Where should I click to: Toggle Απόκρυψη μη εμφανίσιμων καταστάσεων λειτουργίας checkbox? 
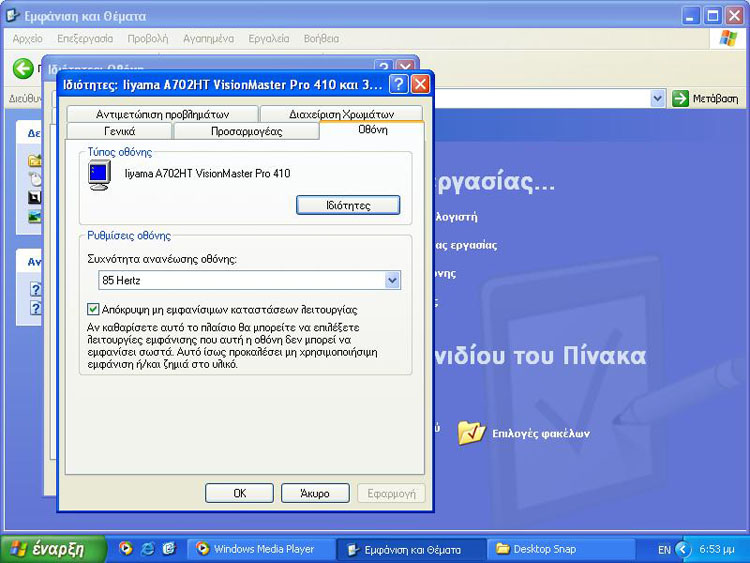[x=93, y=309]
